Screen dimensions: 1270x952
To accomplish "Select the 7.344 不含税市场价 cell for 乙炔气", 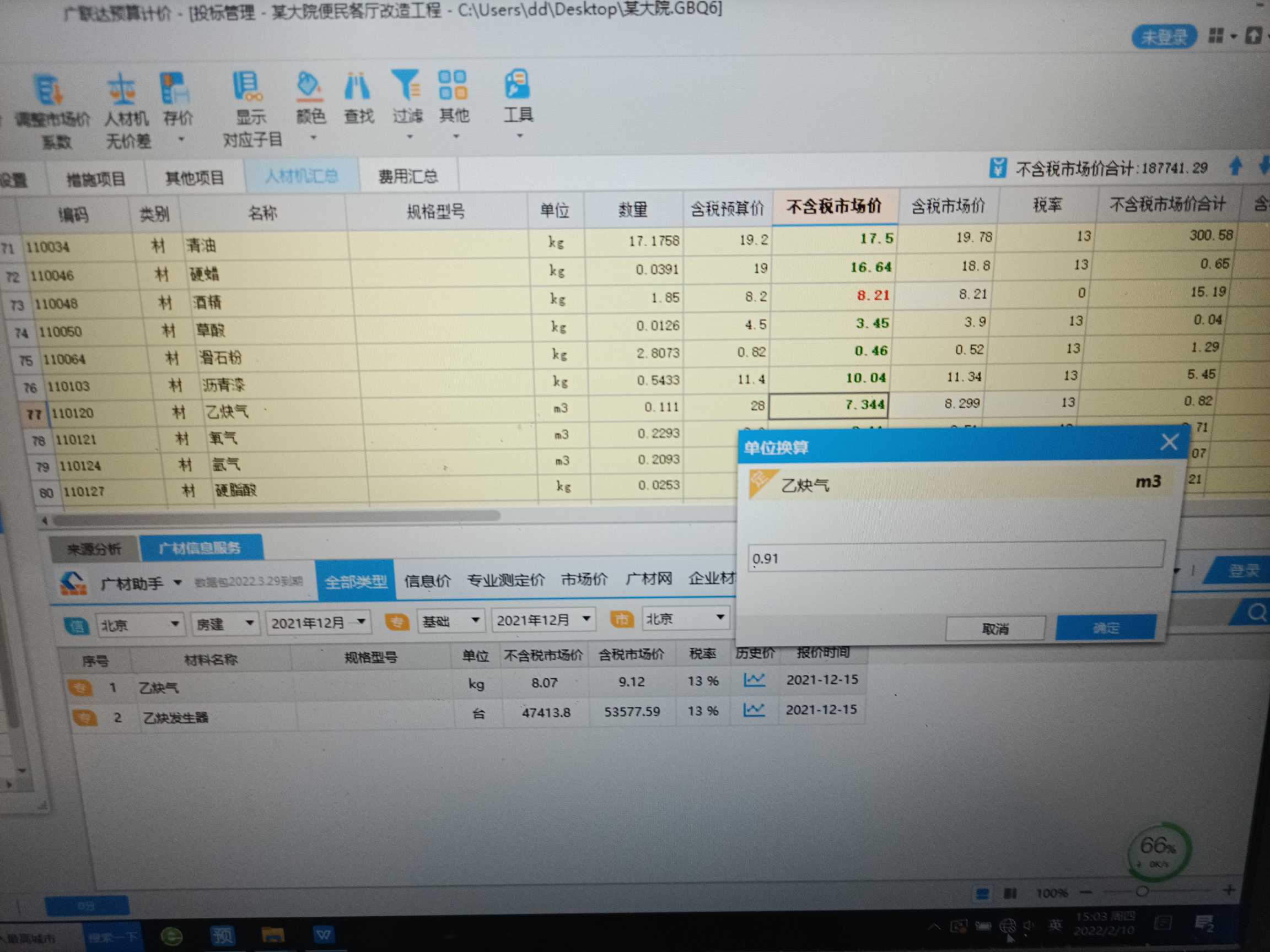I will pos(828,405).
